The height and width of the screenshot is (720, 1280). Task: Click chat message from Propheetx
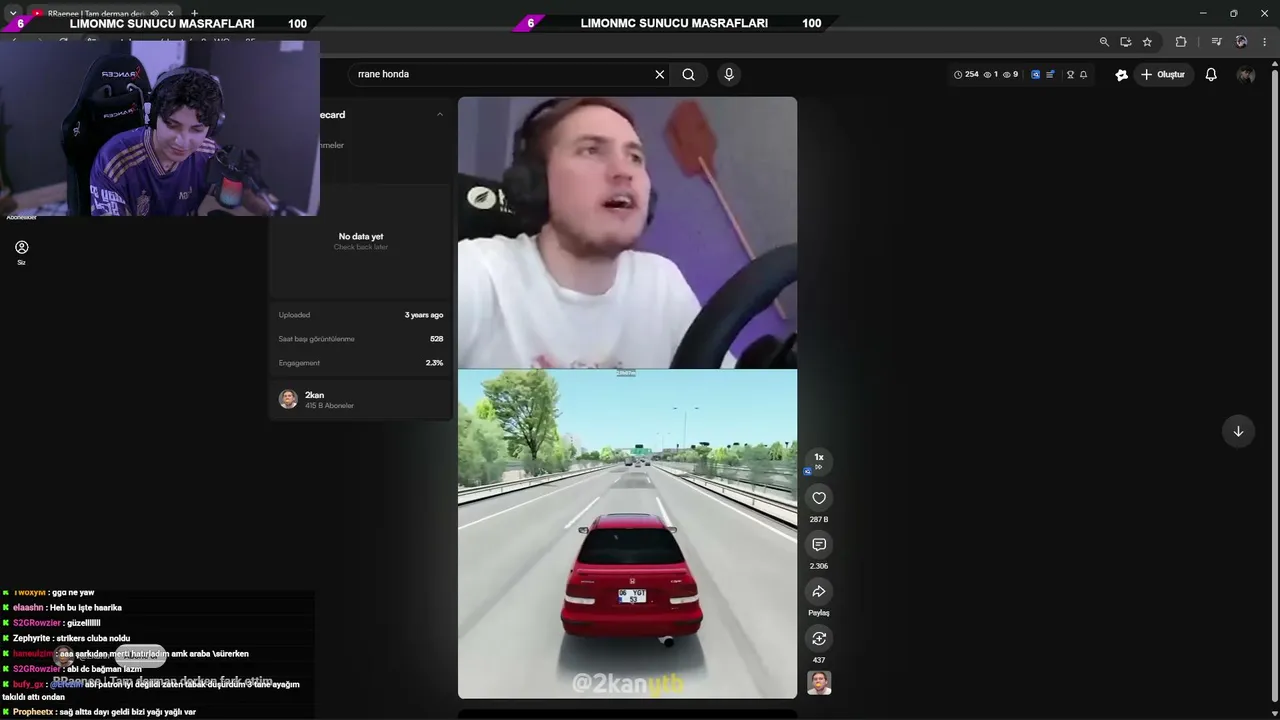pyautogui.click(x=99, y=712)
